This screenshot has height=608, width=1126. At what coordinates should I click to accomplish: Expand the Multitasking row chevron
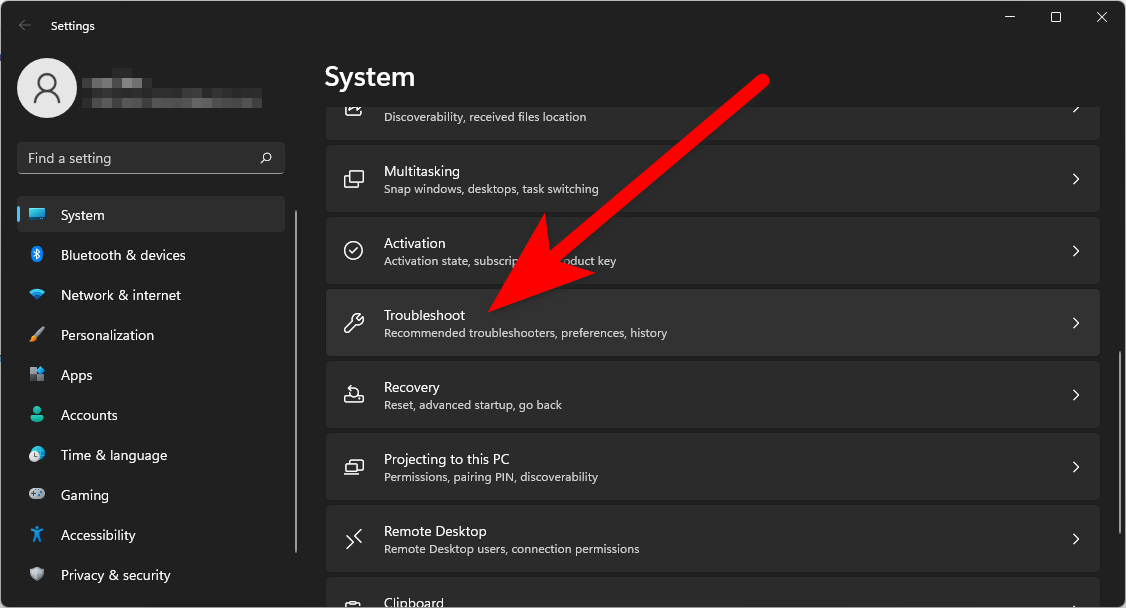tap(1076, 179)
